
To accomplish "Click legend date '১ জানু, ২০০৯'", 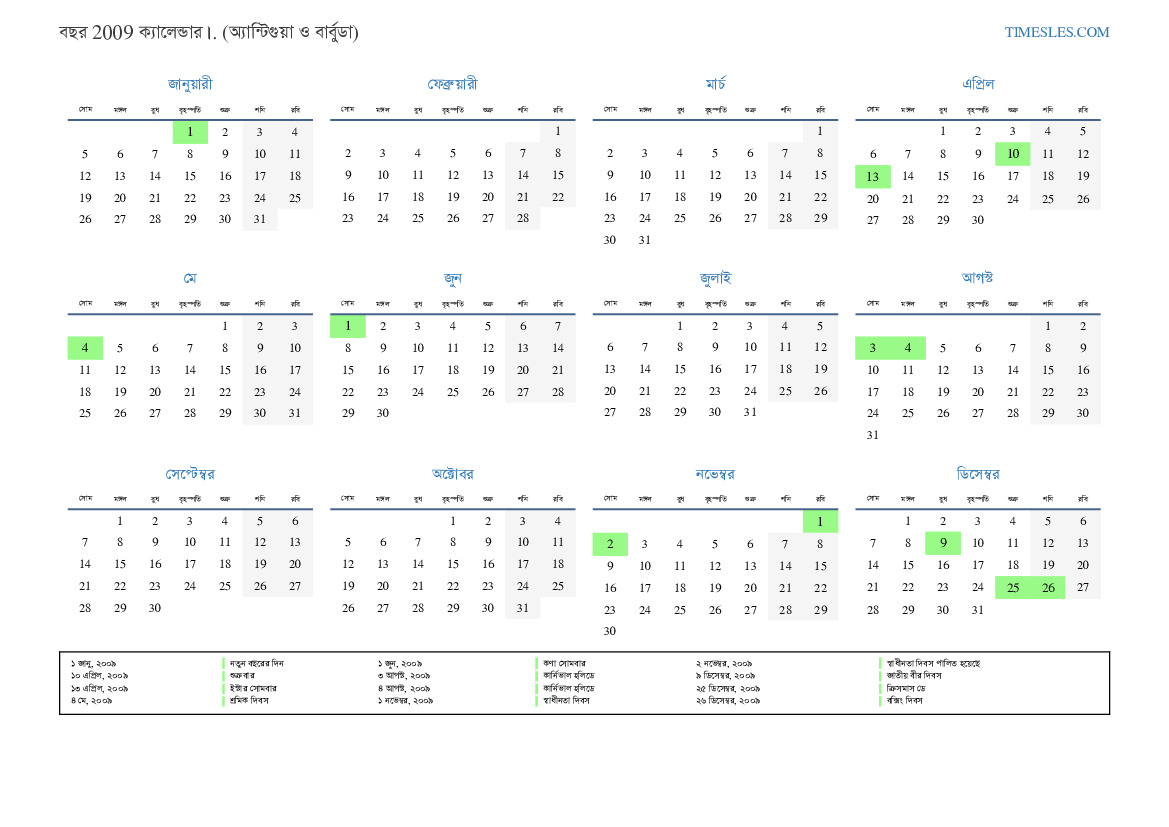I will tap(93, 663).
